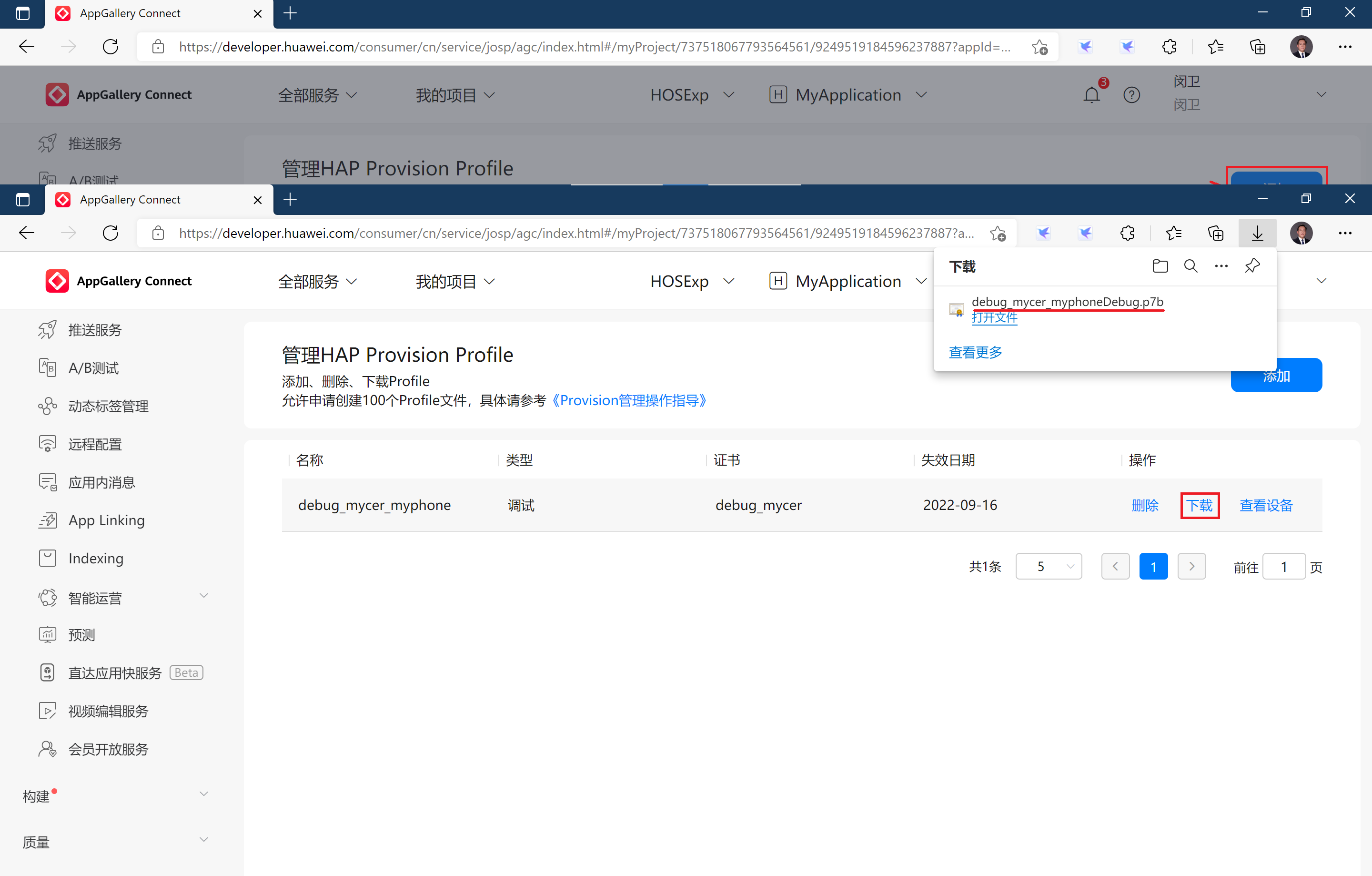This screenshot has height=876, width=1372.
Task: Click the profile avatar in front window toolbar
Action: (1301, 233)
